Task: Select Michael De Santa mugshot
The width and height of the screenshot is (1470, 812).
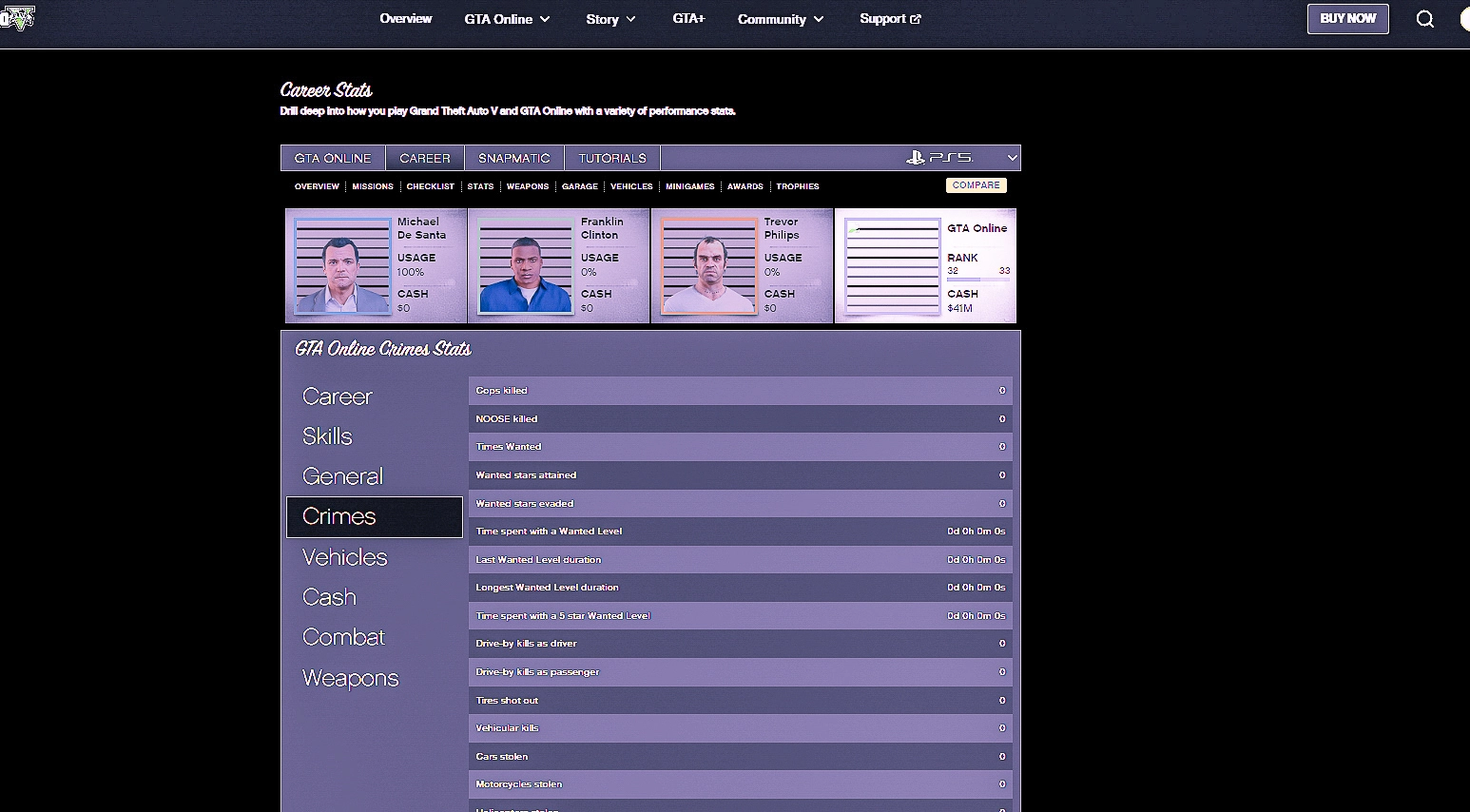Action: pos(342,266)
